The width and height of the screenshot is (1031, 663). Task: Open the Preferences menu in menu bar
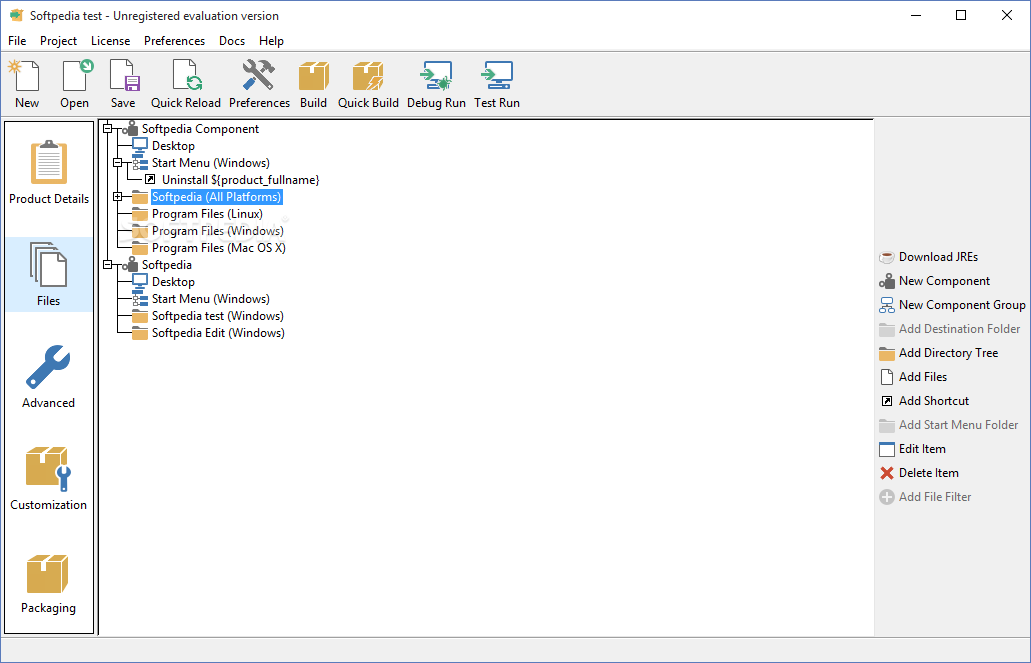174,41
